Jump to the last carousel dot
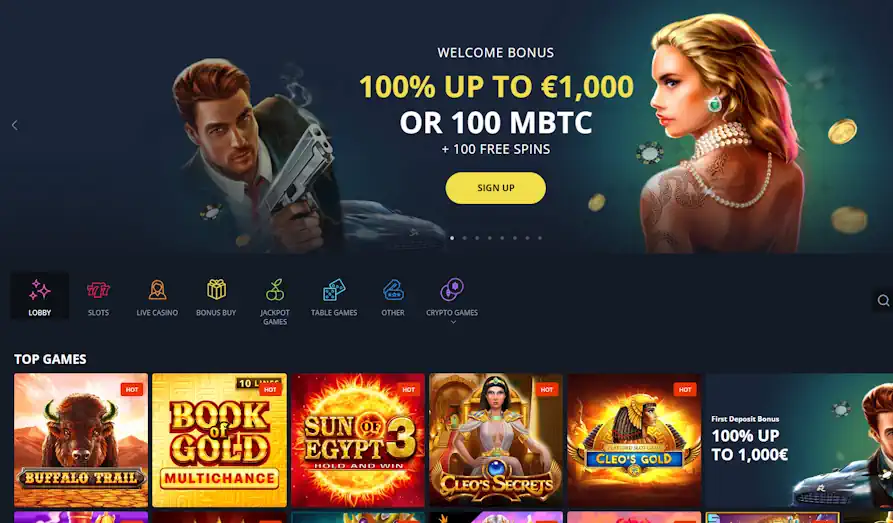 click(540, 238)
